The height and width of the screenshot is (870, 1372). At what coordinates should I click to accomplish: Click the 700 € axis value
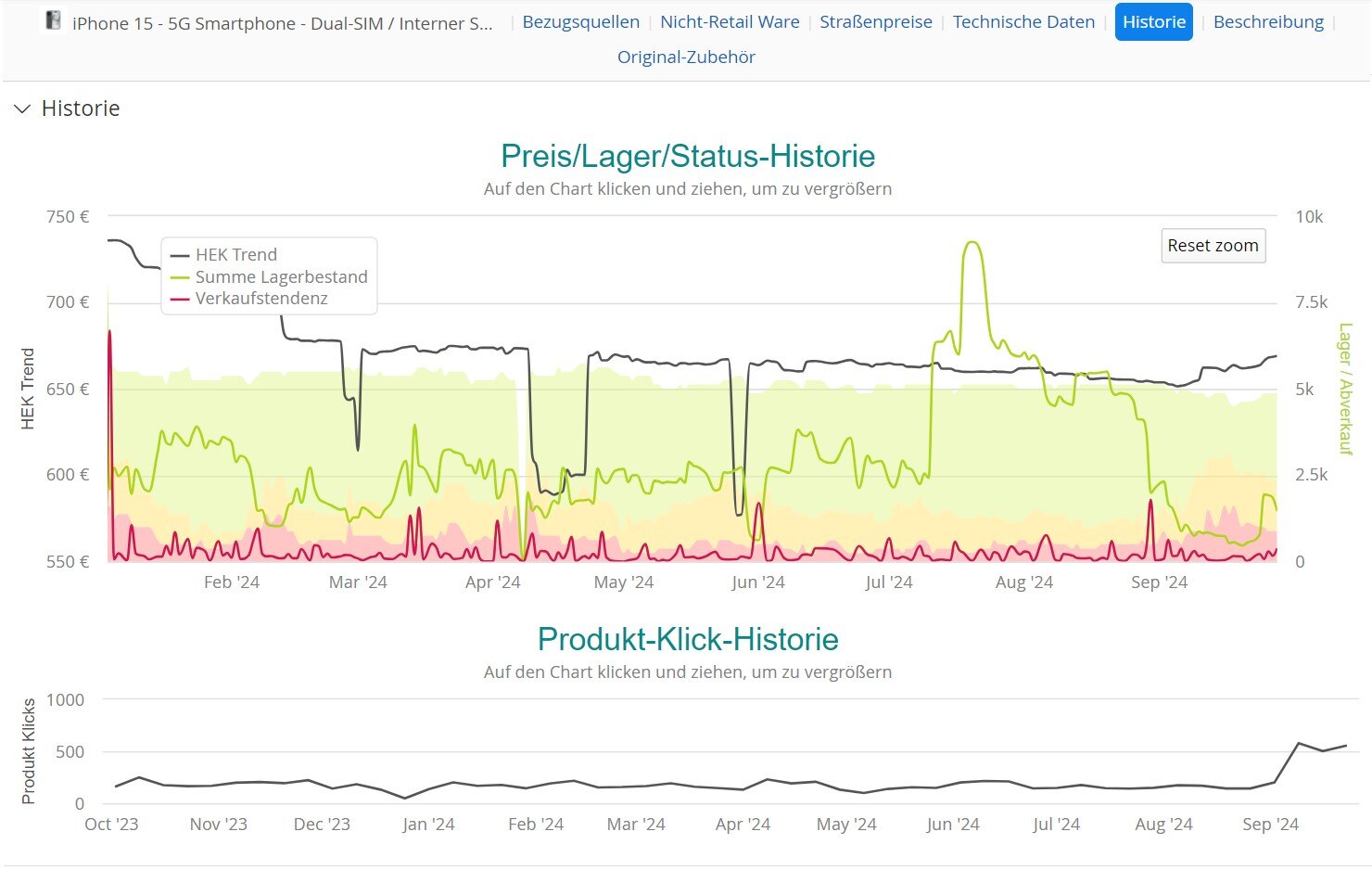[68, 302]
